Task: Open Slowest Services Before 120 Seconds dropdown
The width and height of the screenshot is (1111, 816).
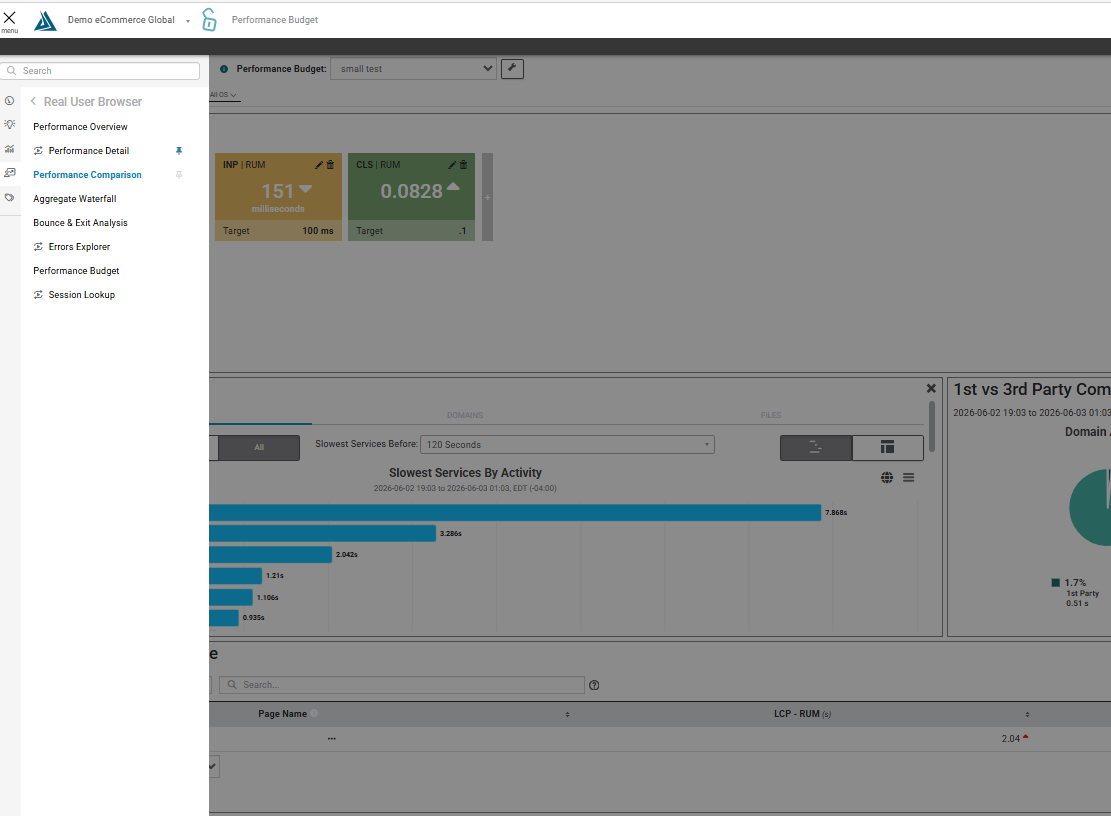Action: [x=567, y=444]
